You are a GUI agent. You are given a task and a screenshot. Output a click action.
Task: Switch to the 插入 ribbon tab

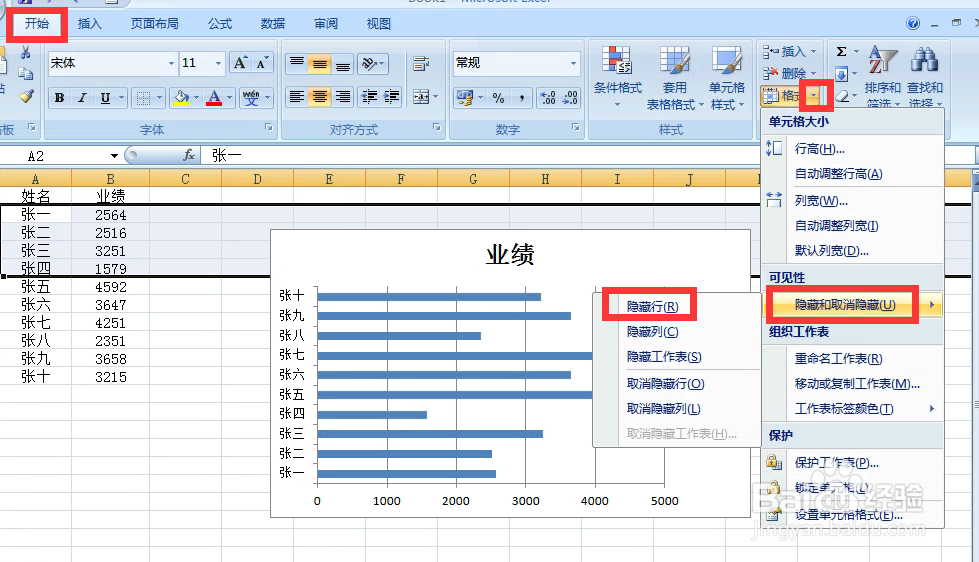[x=89, y=24]
